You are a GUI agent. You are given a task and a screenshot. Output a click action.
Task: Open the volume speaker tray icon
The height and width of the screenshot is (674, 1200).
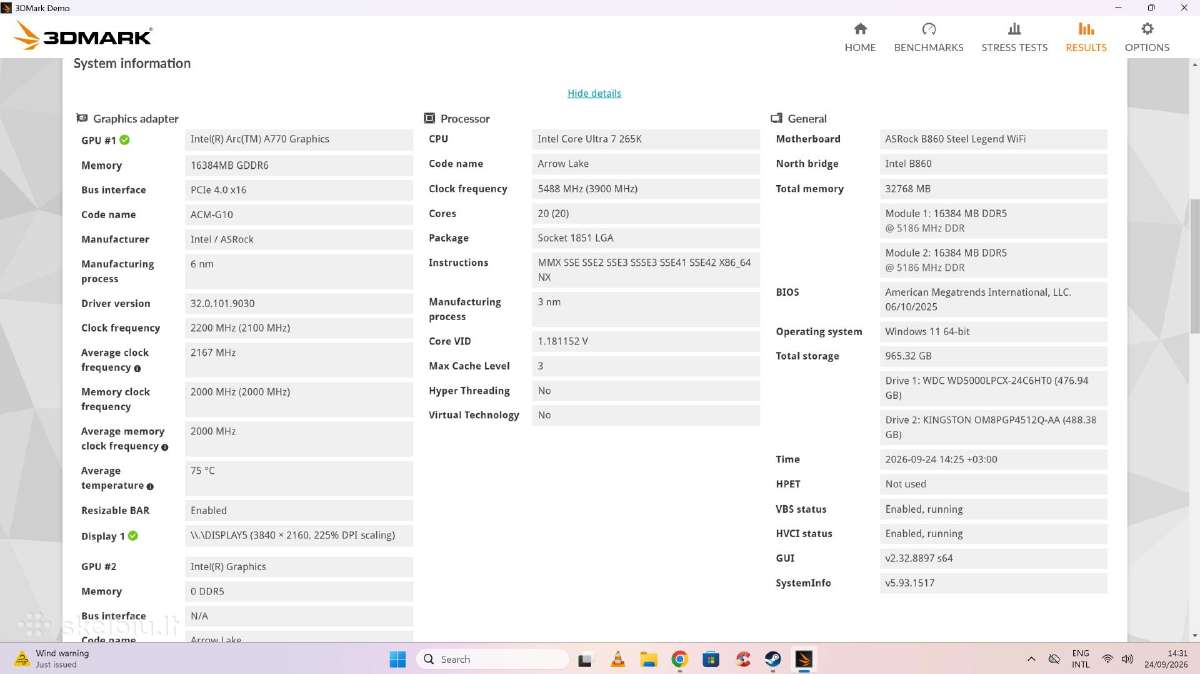click(1128, 659)
